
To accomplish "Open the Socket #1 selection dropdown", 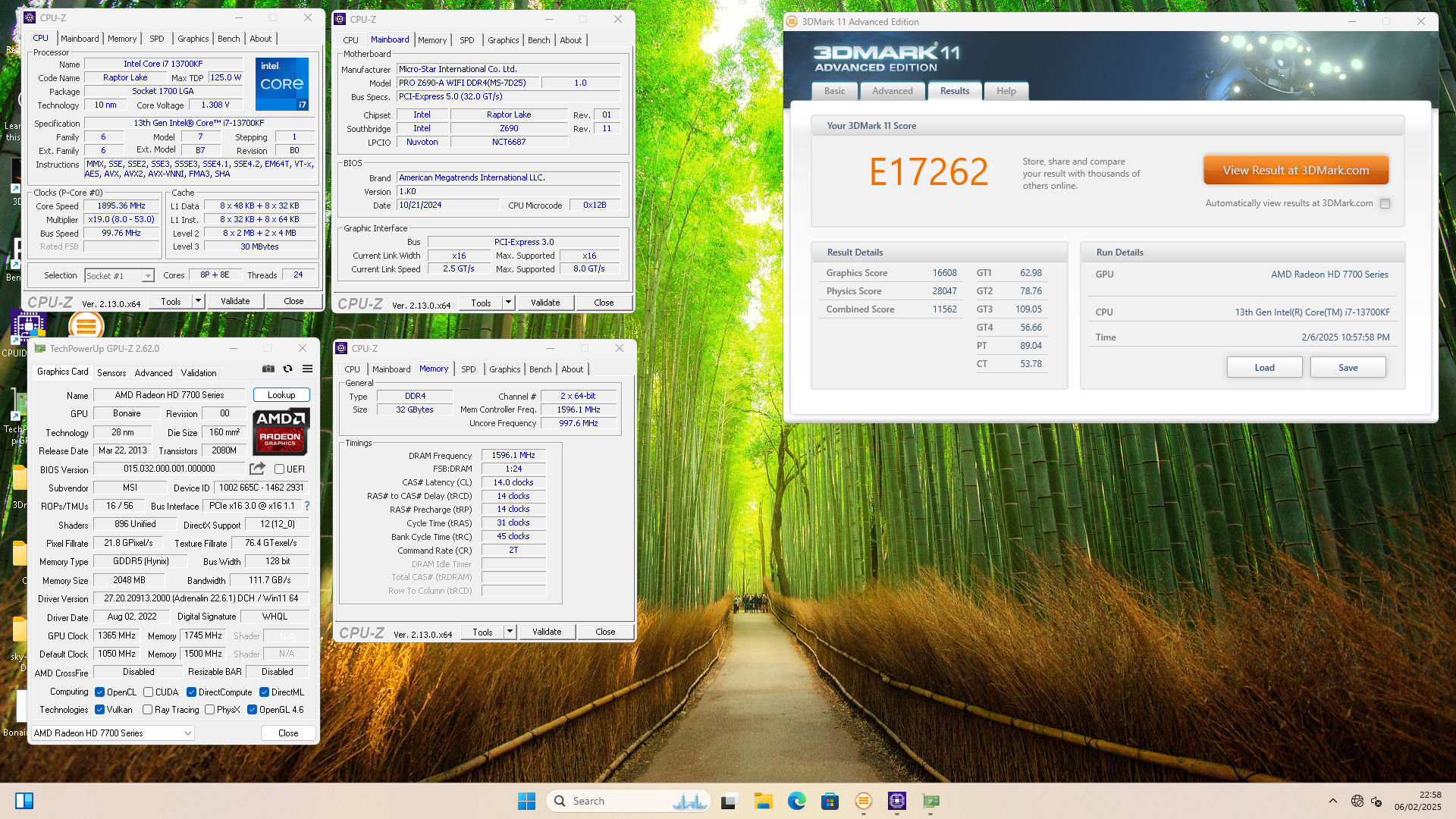I will tap(119, 275).
